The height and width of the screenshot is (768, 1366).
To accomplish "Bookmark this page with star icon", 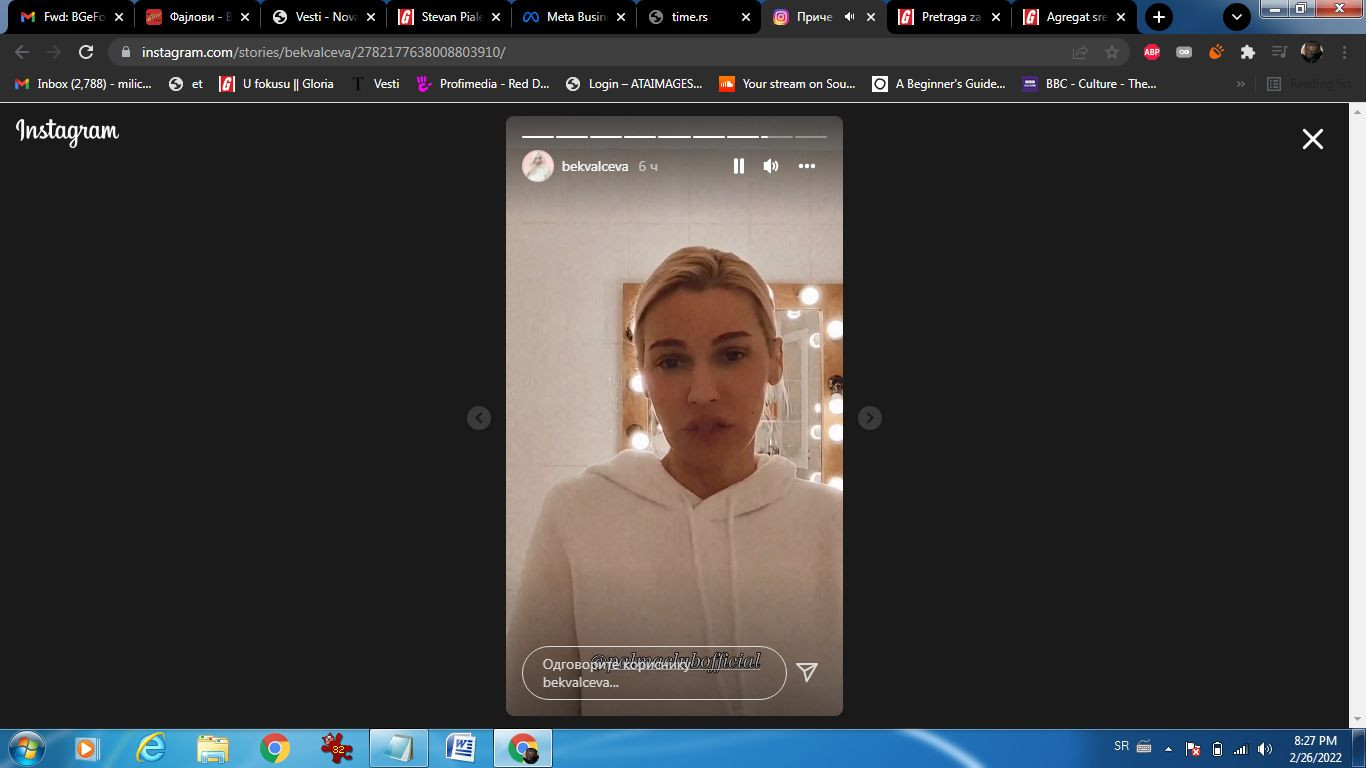I will click(1111, 52).
